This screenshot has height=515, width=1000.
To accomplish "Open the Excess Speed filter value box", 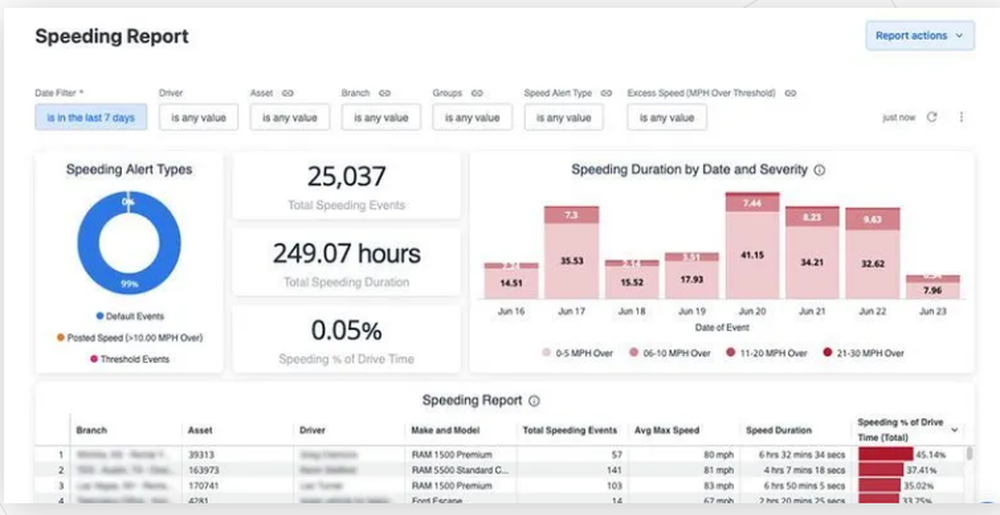I will click(x=666, y=117).
